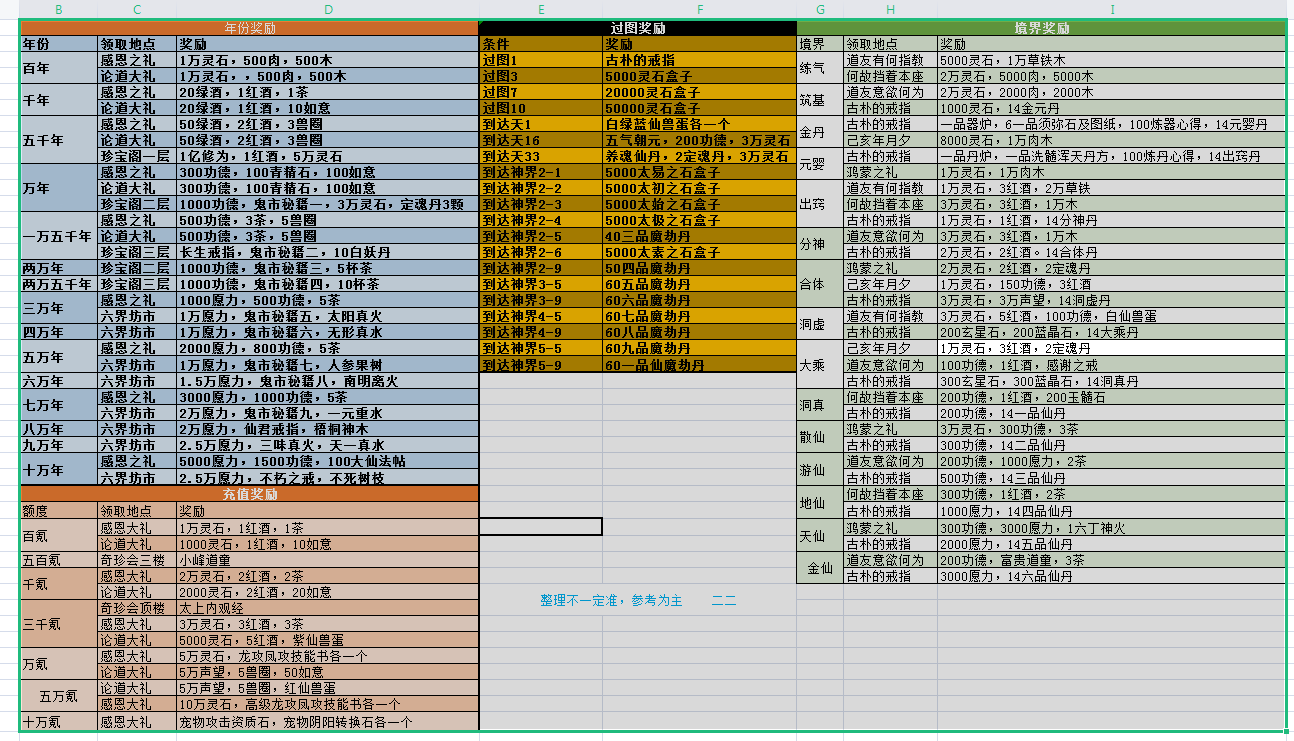Click the 白绿蓝仙兽蛋各一个 reward cell
1294x741 pixels.
click(700, 124)
